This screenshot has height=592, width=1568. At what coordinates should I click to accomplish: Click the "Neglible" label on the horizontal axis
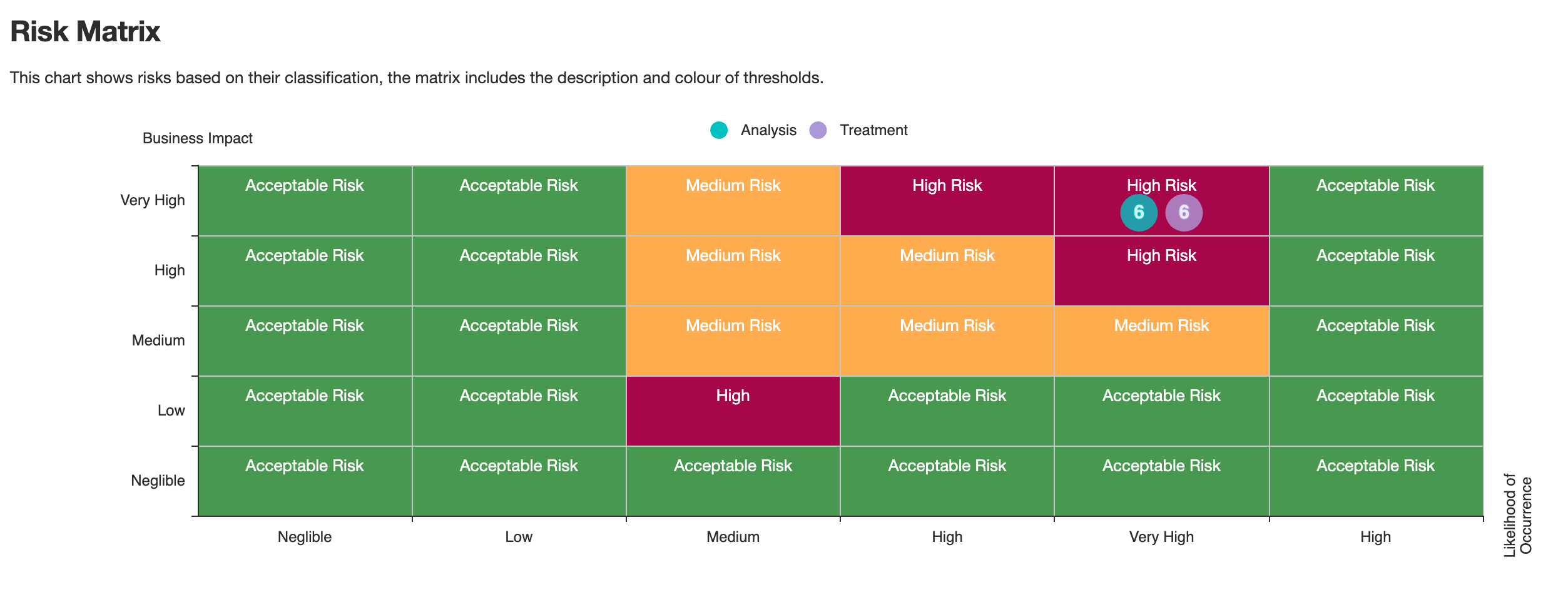305,537
